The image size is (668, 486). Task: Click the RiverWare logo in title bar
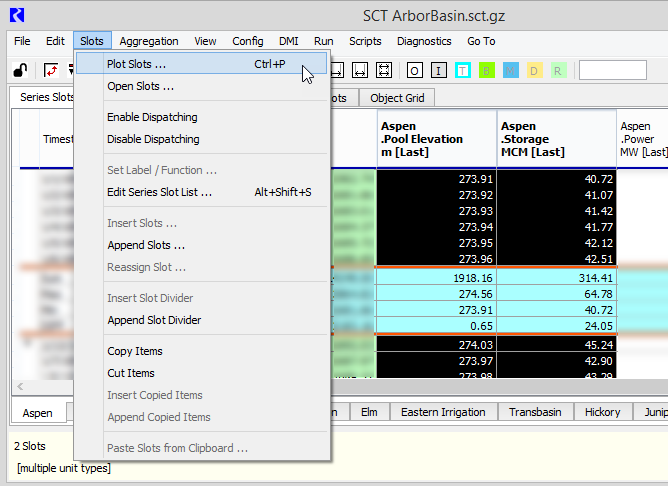coord(17,15)
